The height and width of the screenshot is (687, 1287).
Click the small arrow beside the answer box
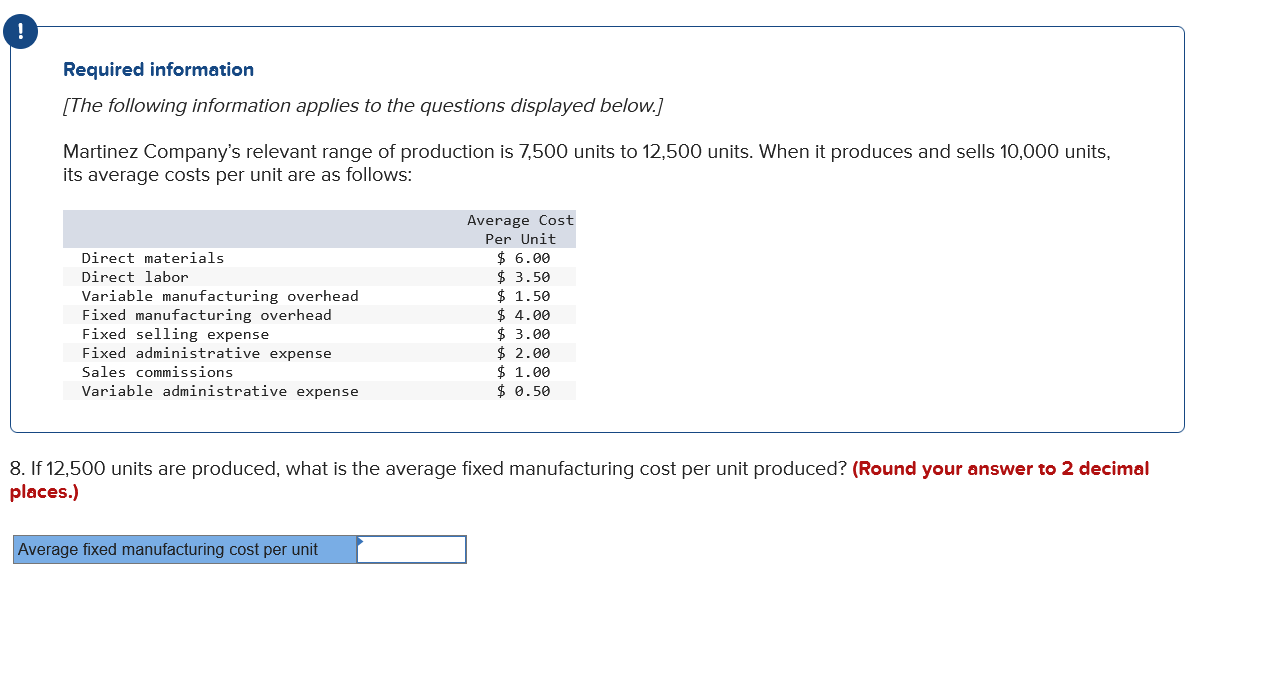361,542
